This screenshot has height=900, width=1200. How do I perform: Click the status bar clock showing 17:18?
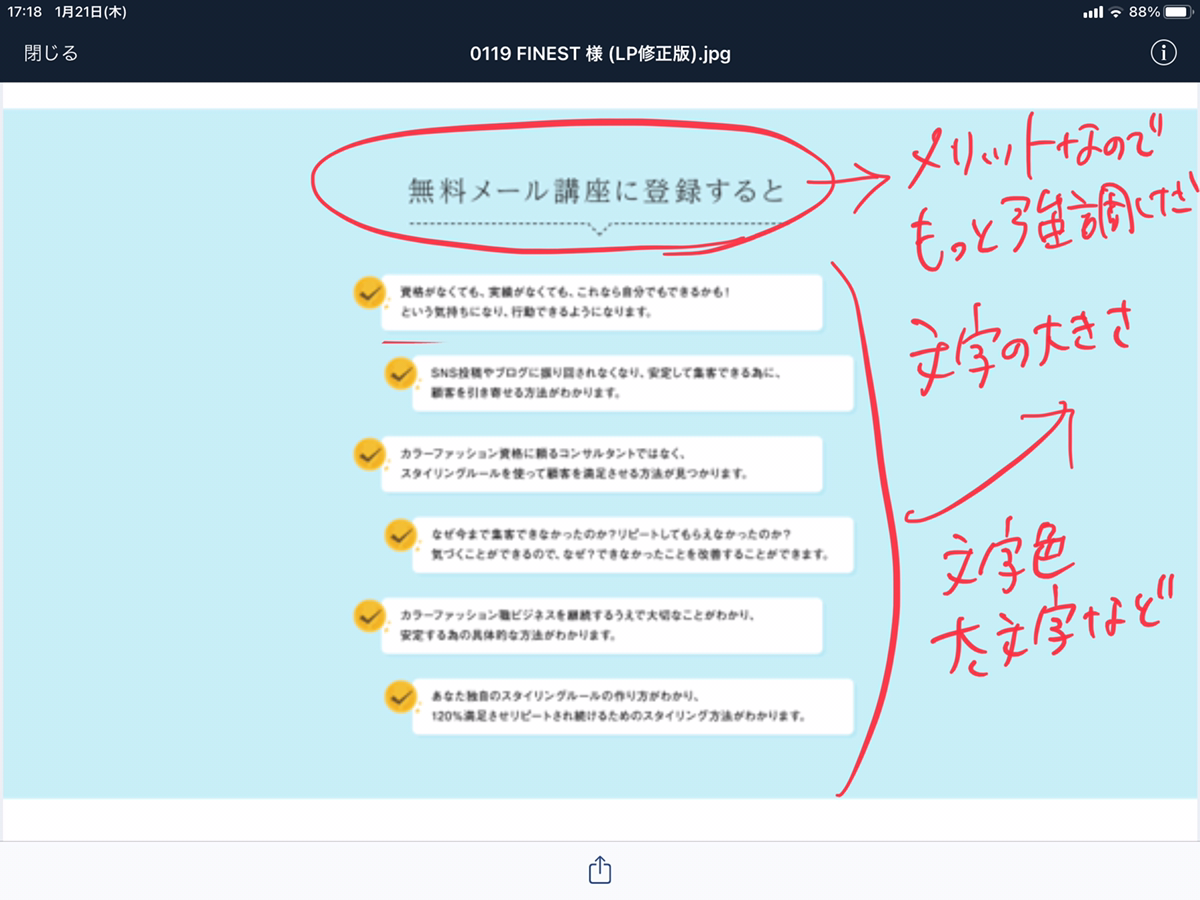24,12
